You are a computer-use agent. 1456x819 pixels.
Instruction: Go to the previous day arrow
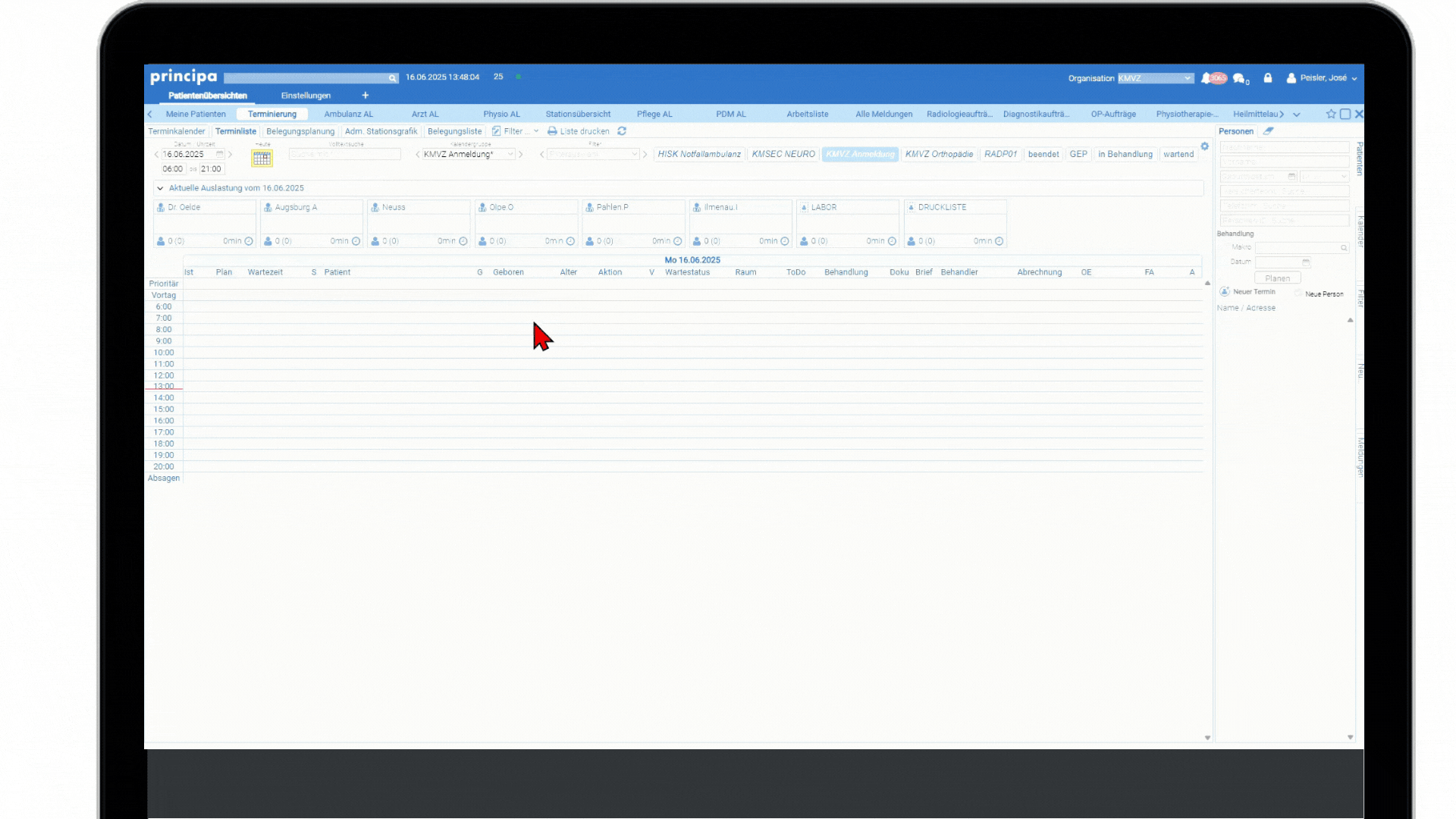(156, 154)
